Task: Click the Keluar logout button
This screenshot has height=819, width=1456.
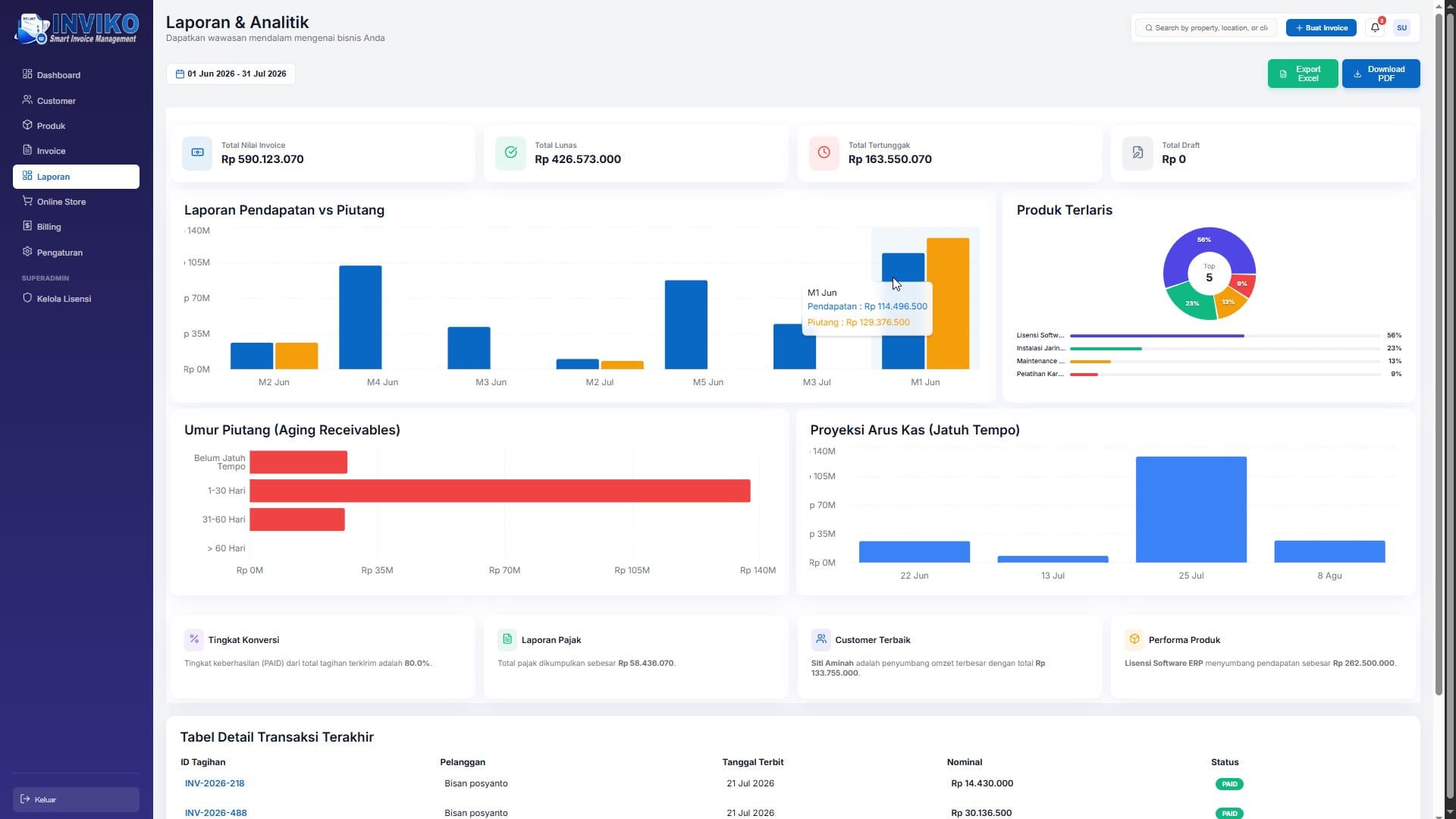Action: pos(76,799)
